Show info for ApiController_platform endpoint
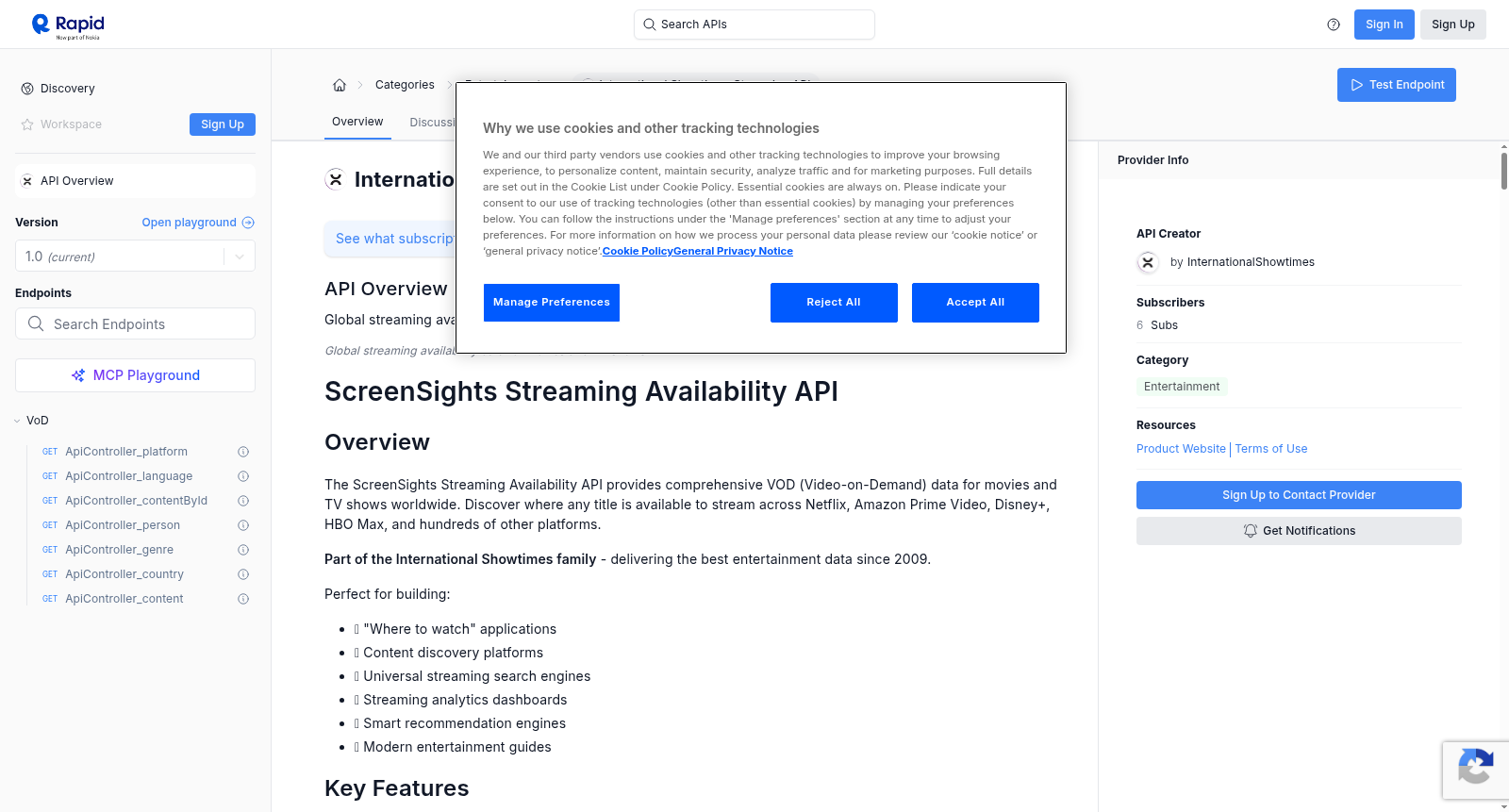This screenshot has height=812, width=1509. pos(243,452)
